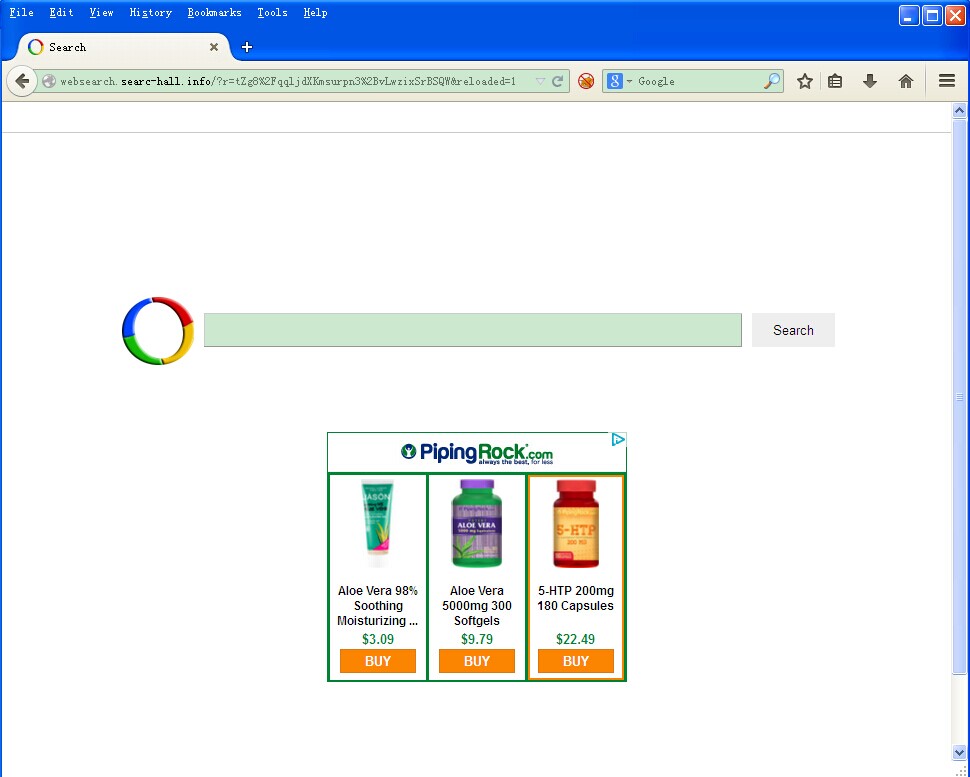The image size is (970, 777).
Task: Click the $22.49 price
Action: click(575, 639)
